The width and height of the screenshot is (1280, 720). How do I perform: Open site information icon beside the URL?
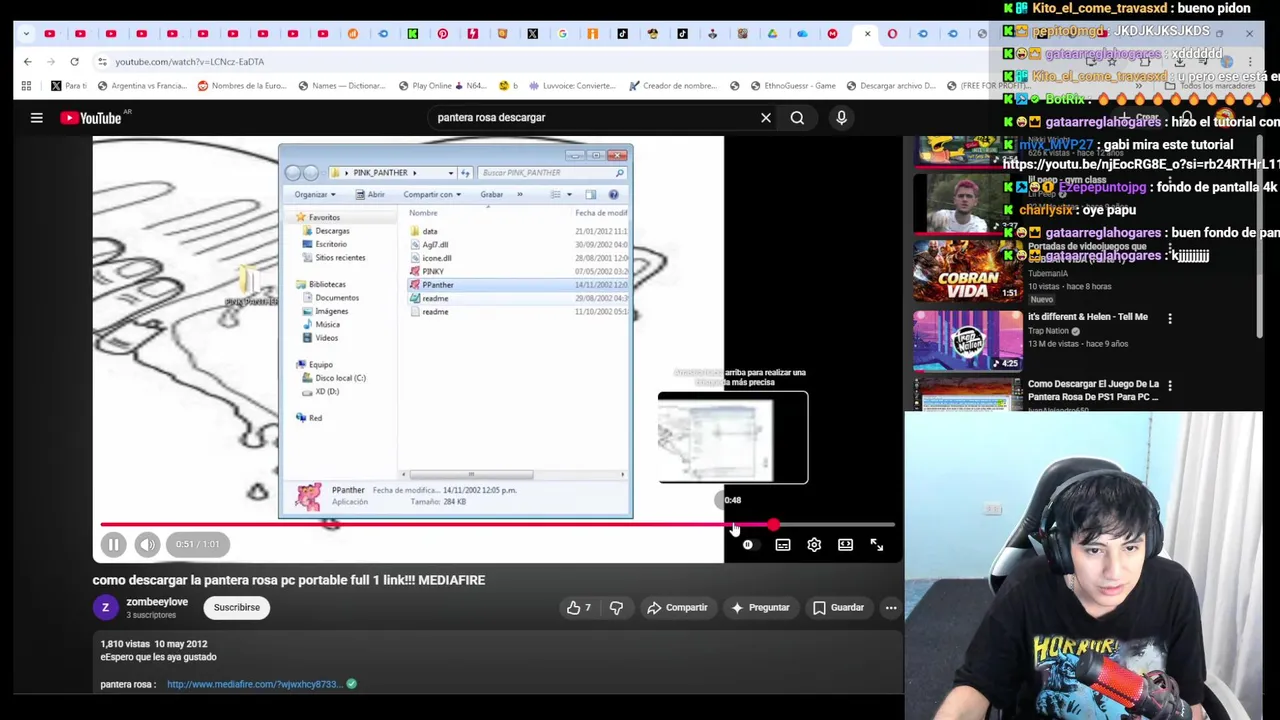102,62
